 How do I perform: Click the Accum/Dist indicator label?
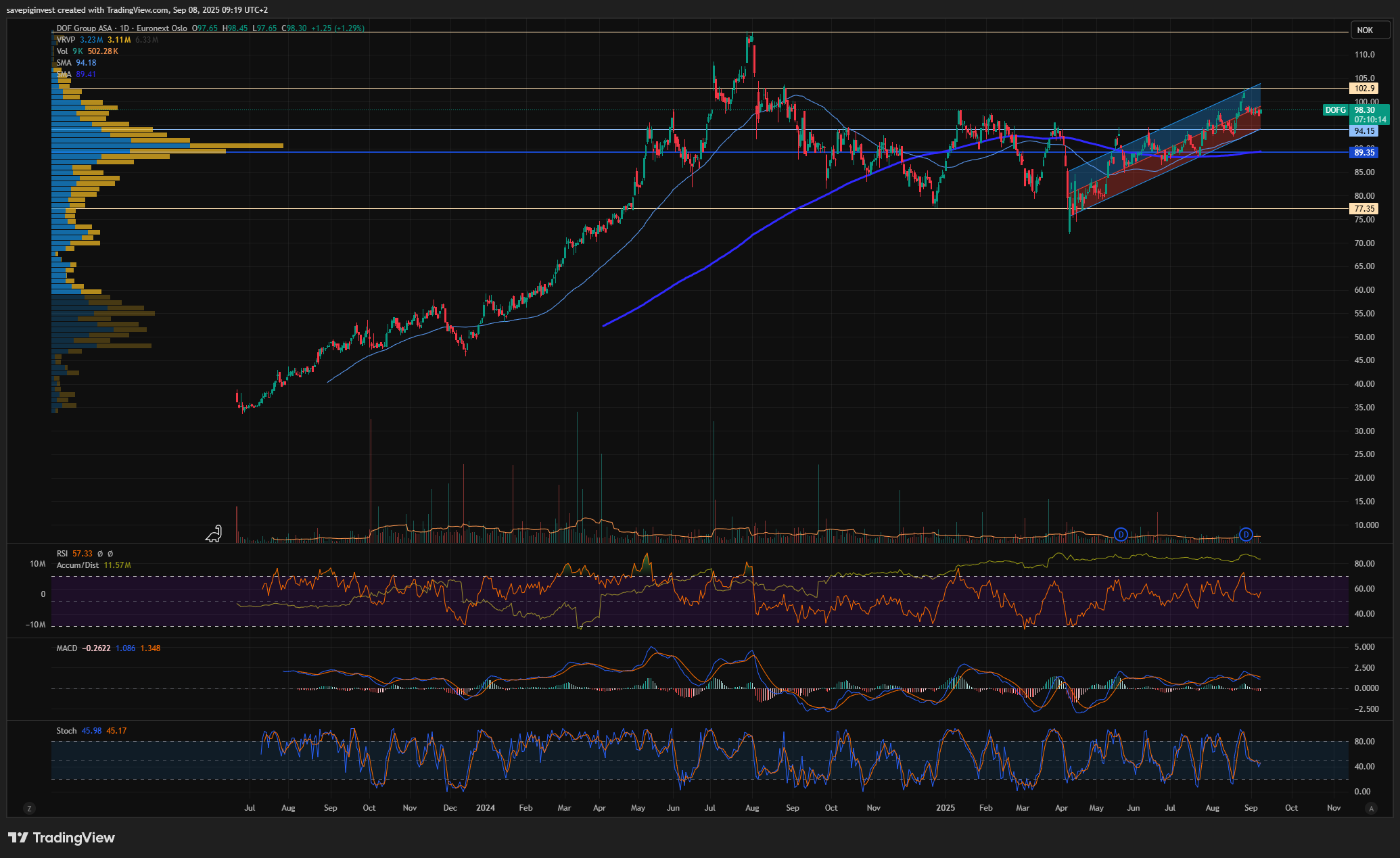point(77,565)
